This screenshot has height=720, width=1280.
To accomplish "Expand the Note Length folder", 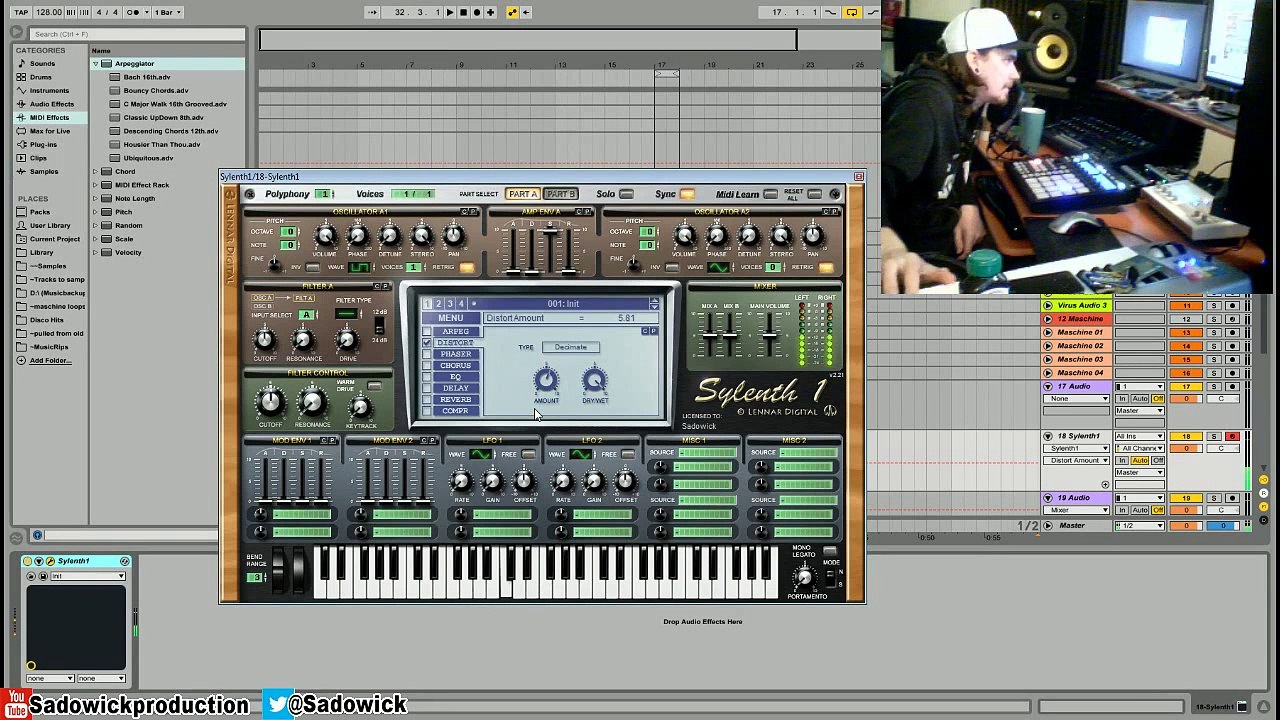I will (95, 198).
